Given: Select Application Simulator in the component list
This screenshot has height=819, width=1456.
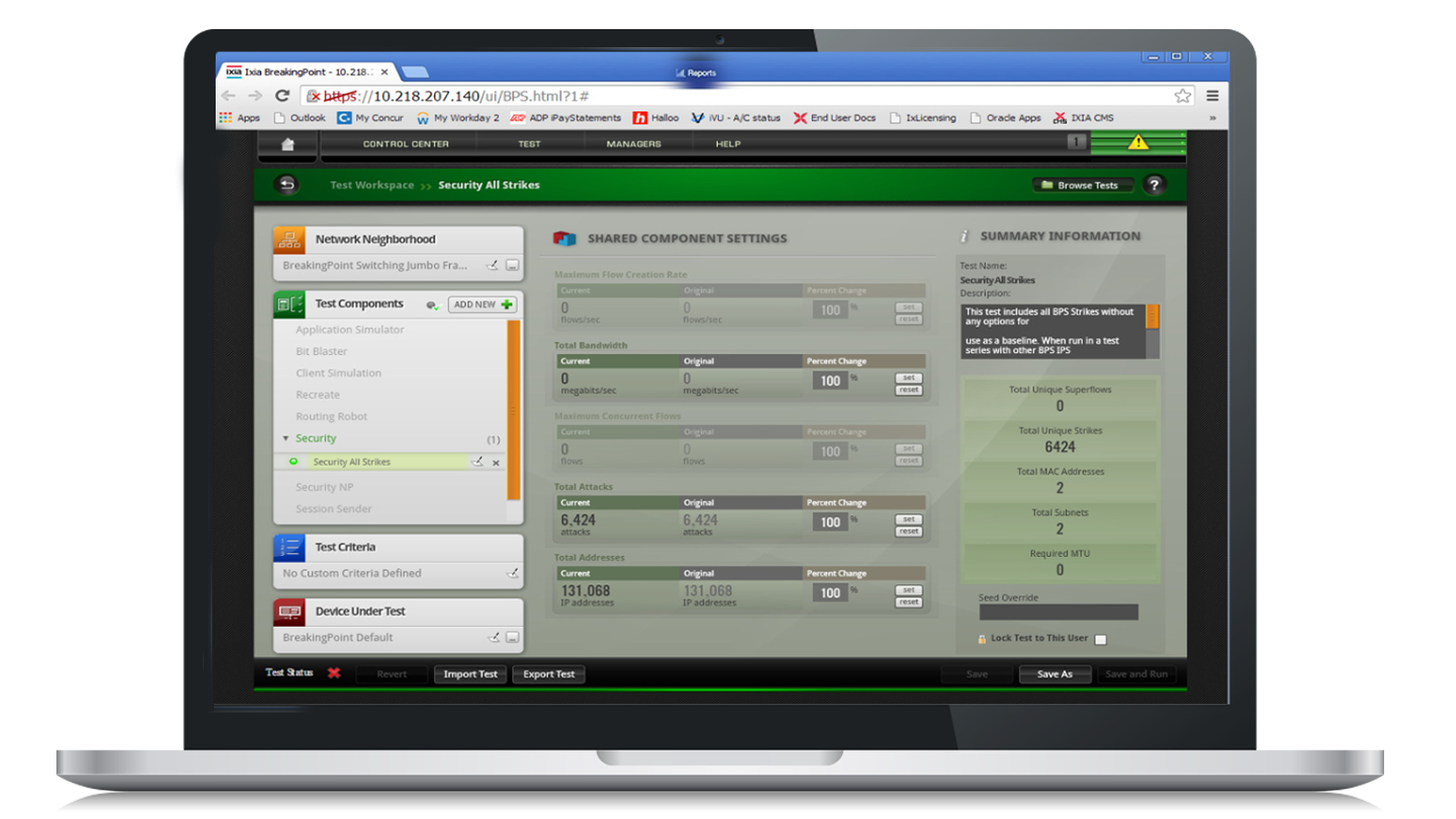Looking at the screenshot, I should (349, 329).
